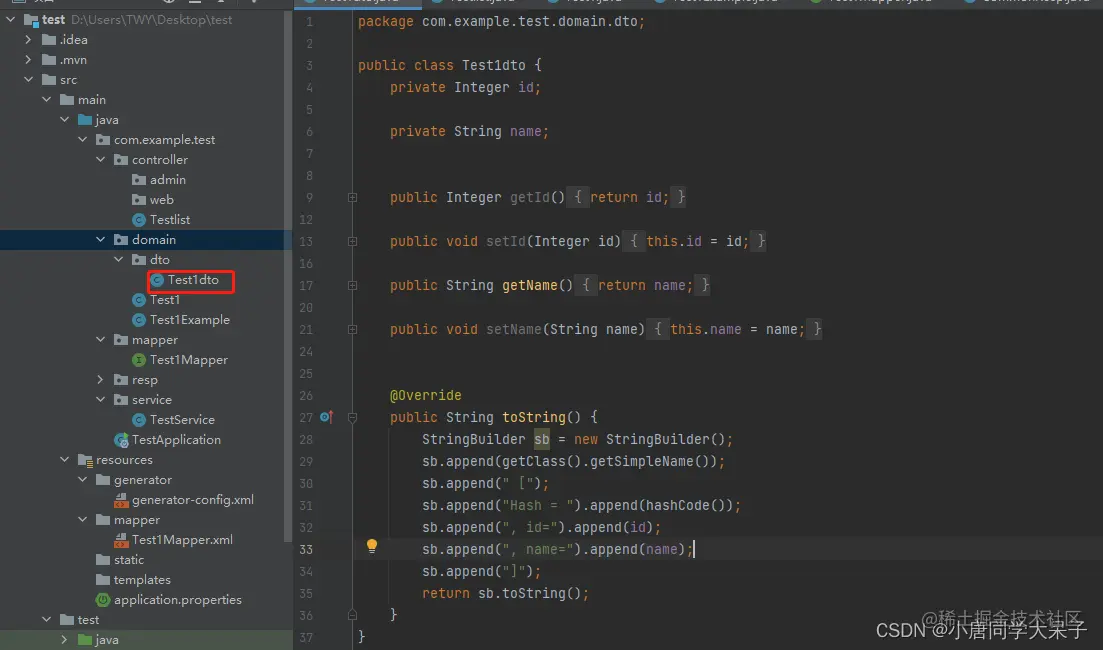The width and height of the screenshot is (1103, 650).
Task: Select the resources folder icon
Action: click(85, 460)
